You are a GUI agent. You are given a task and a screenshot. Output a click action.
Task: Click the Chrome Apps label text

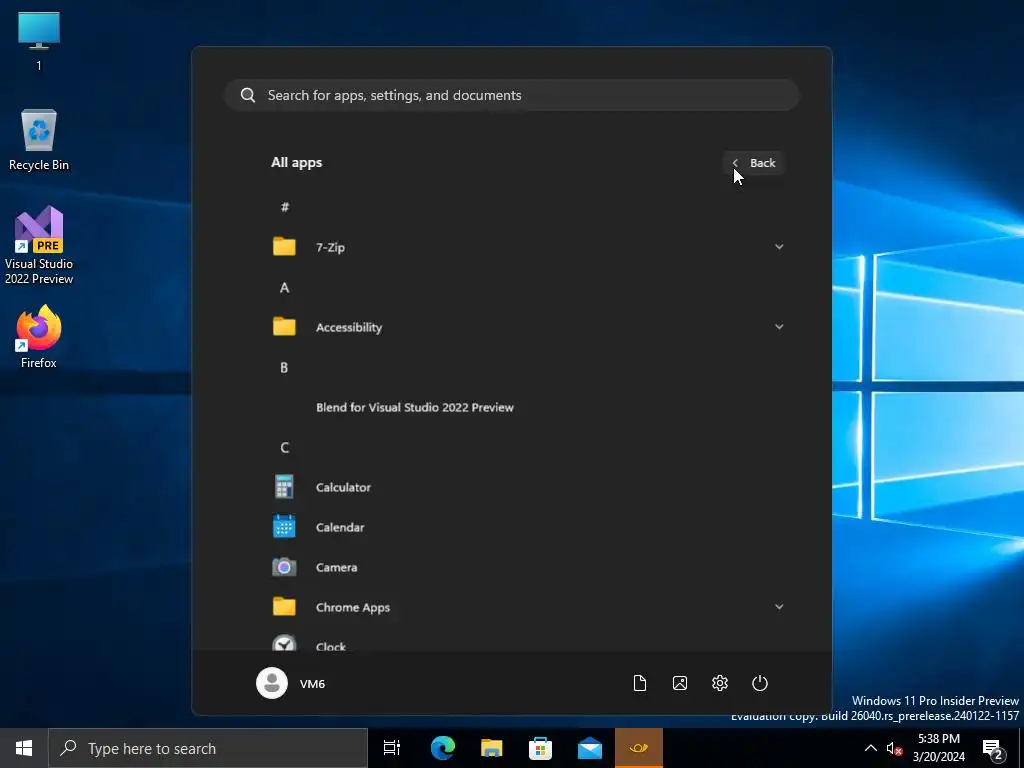[x=353, y=607]
